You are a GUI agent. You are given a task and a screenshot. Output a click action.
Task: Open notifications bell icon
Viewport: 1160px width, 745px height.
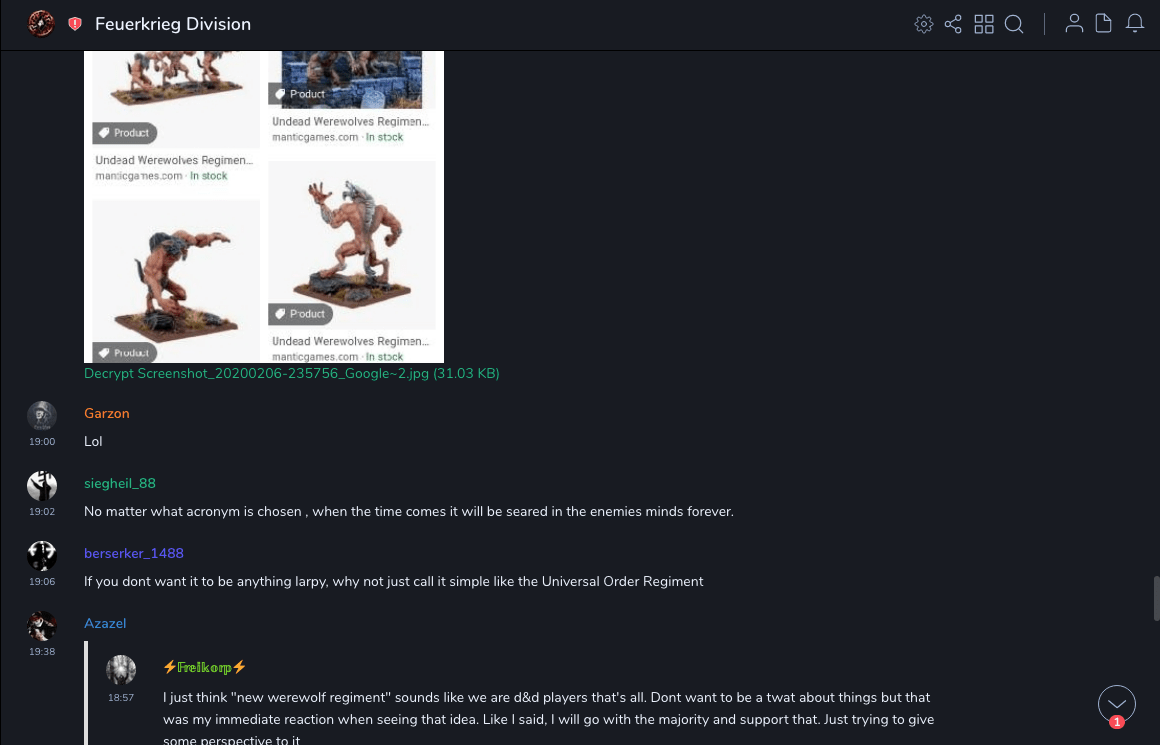(1135, 24)
